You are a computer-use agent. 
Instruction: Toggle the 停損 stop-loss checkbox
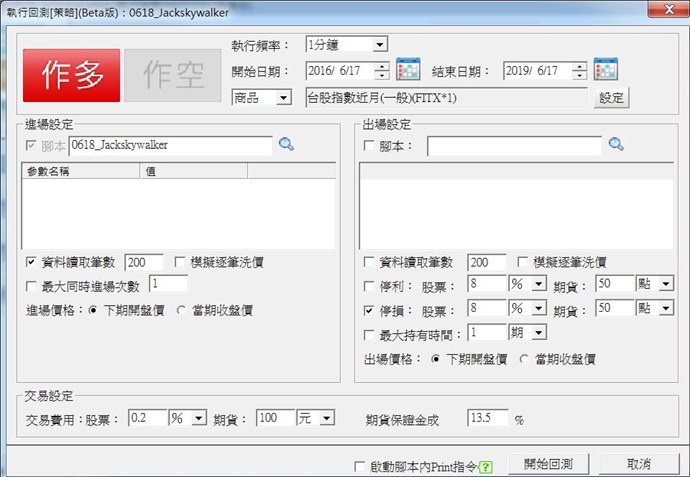[x=368, y=308]
